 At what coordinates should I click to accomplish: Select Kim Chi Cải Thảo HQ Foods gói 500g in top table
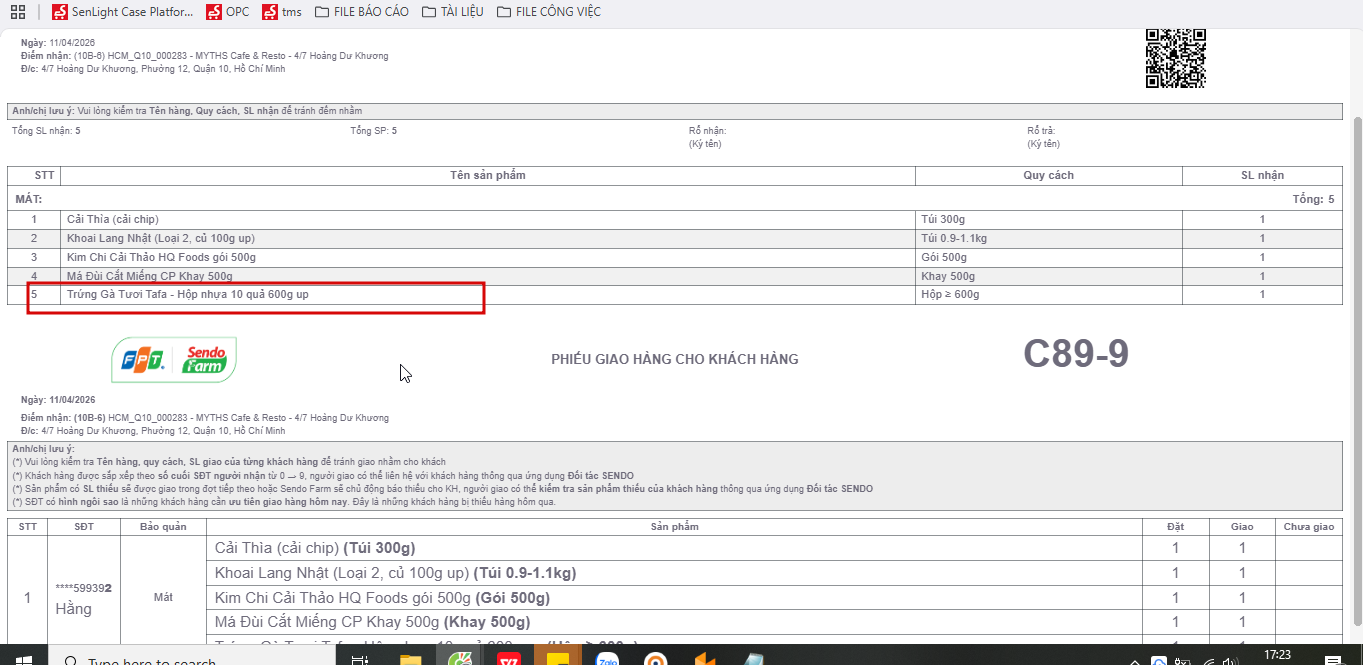[x=161, y=257]
